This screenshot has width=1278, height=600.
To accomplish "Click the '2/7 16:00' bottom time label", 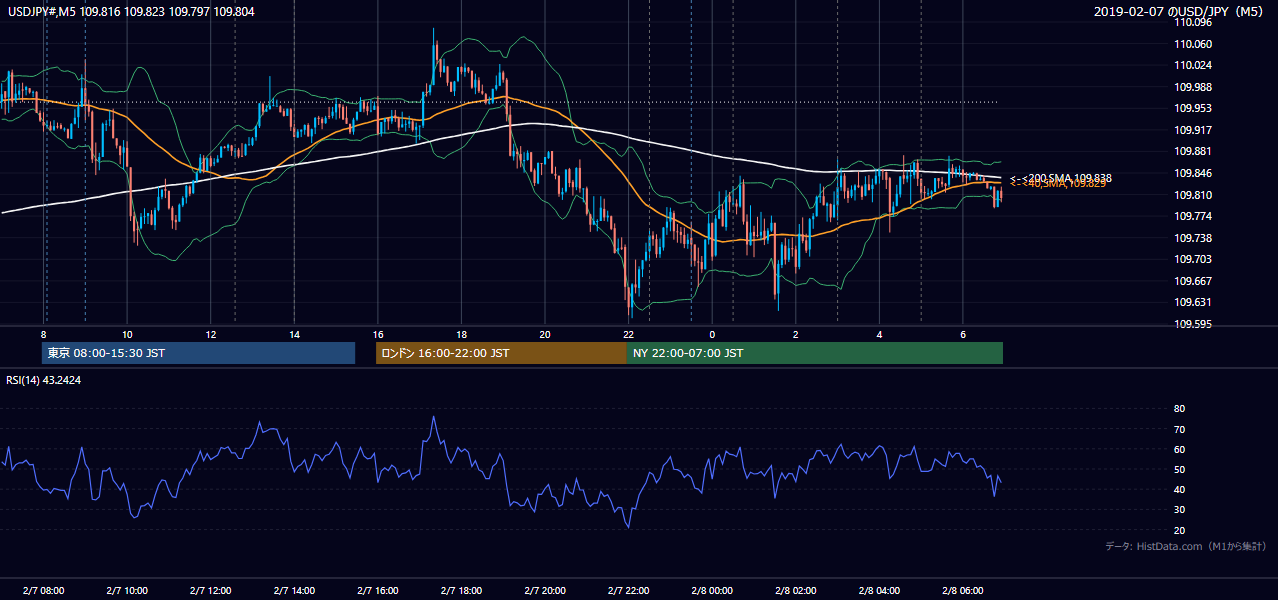I will click(x=378, y=591).
